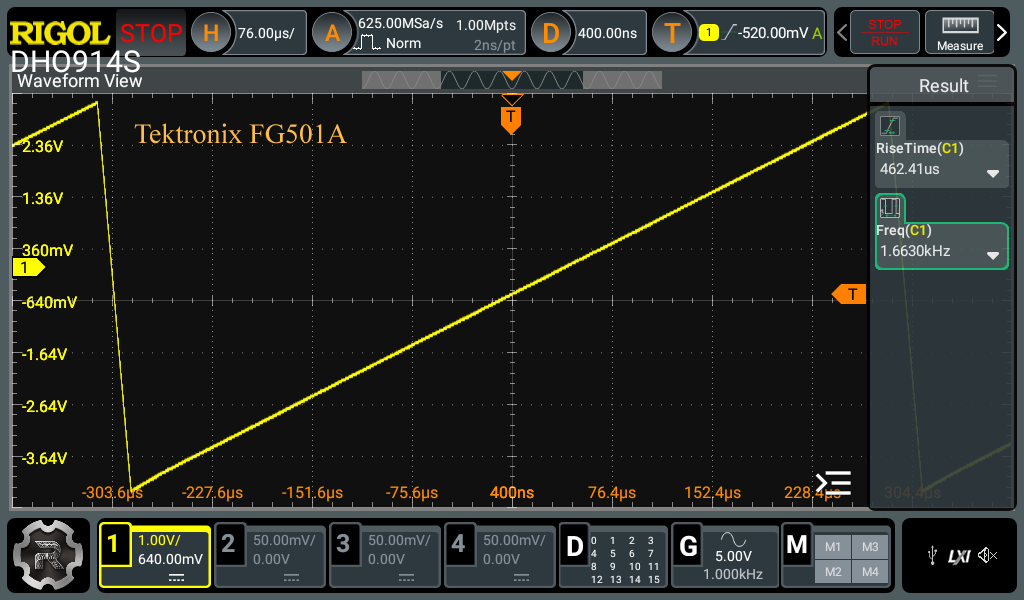Enable channel 3
Viewport: 1024px width, 600px height.
coord(385,556)
